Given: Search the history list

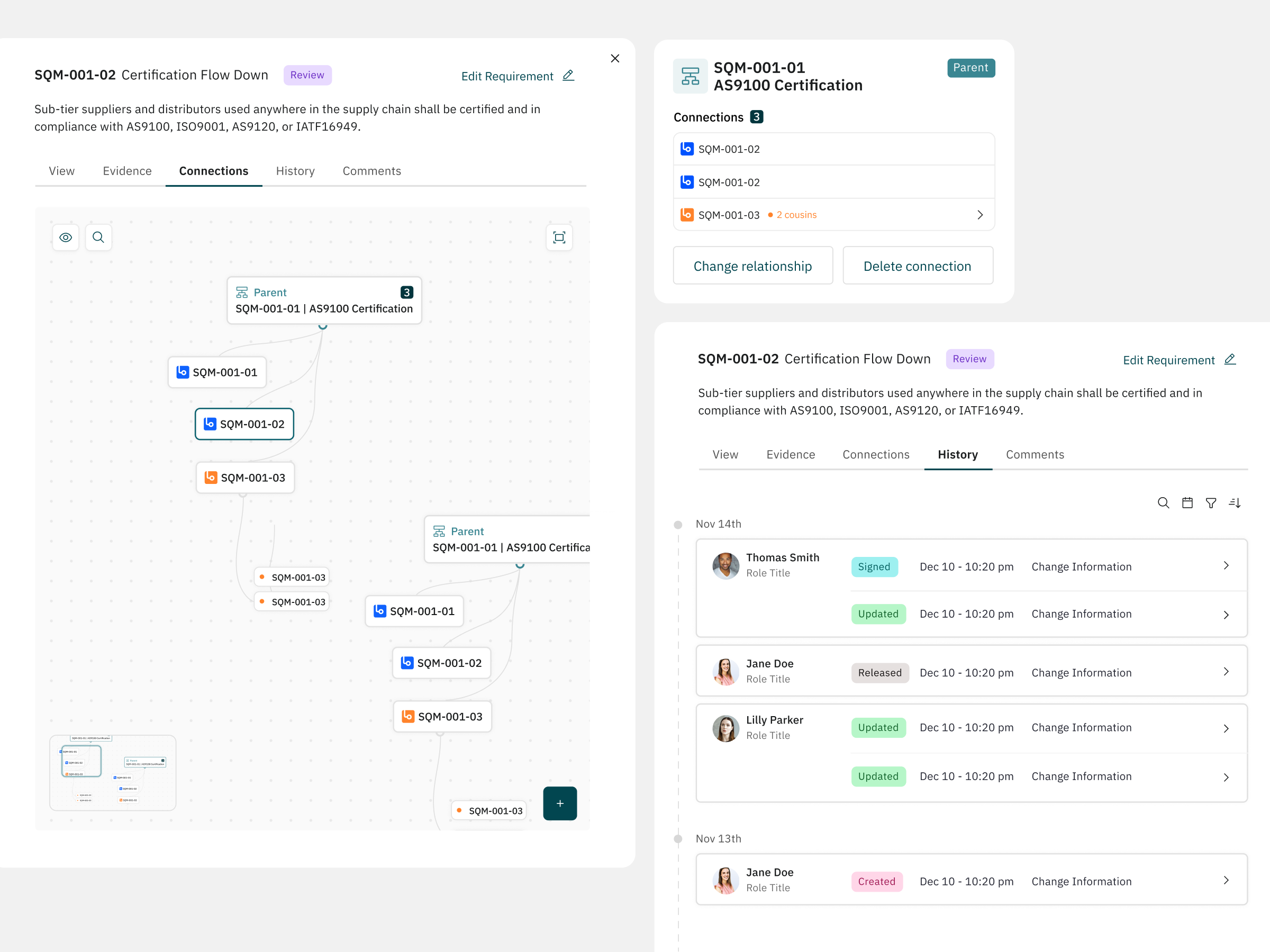Looking at the screenshot, I should coord(1163,504).
